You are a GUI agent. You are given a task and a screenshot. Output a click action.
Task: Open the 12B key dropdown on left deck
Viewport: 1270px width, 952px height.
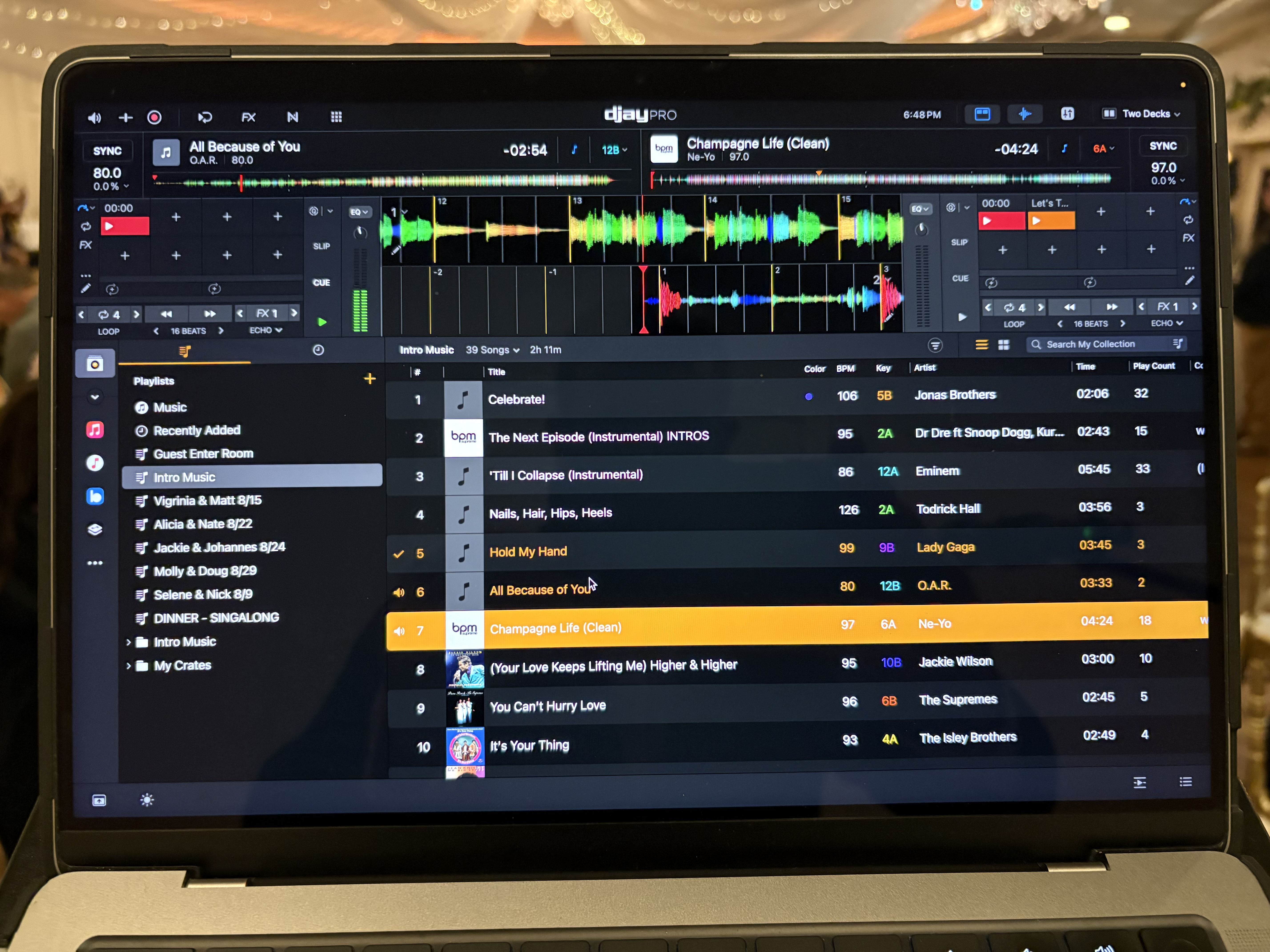coord(614,150)
